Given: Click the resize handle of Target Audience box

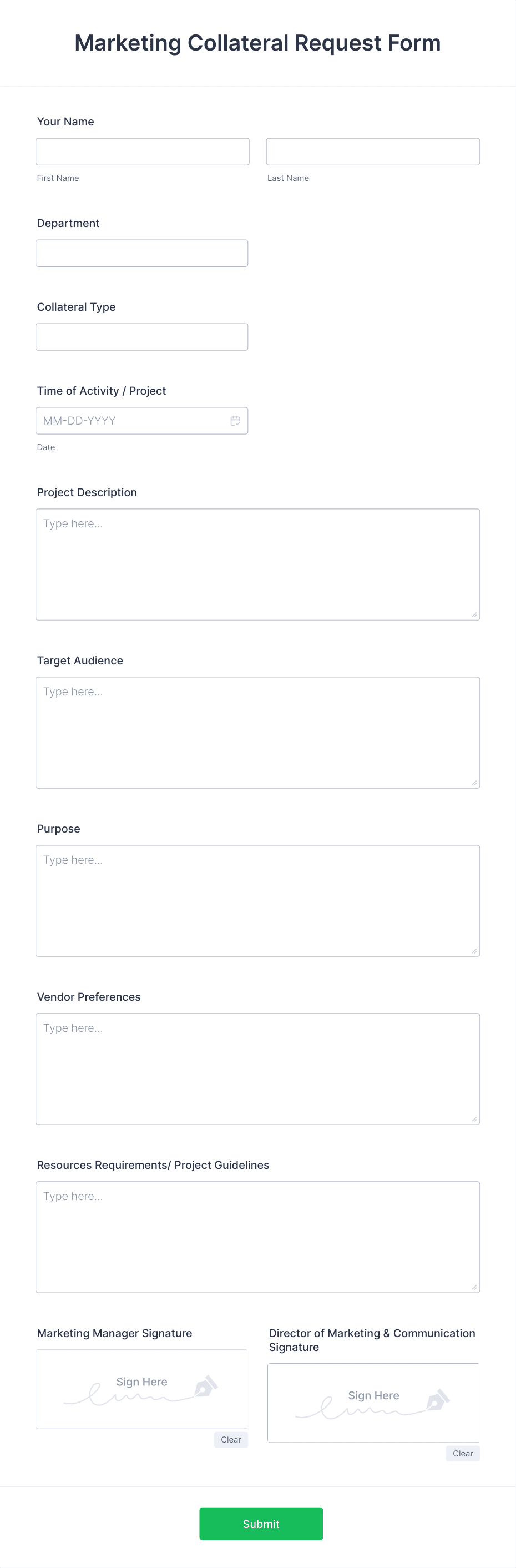Looking at the screenshot, I should [x=474, y=782].
